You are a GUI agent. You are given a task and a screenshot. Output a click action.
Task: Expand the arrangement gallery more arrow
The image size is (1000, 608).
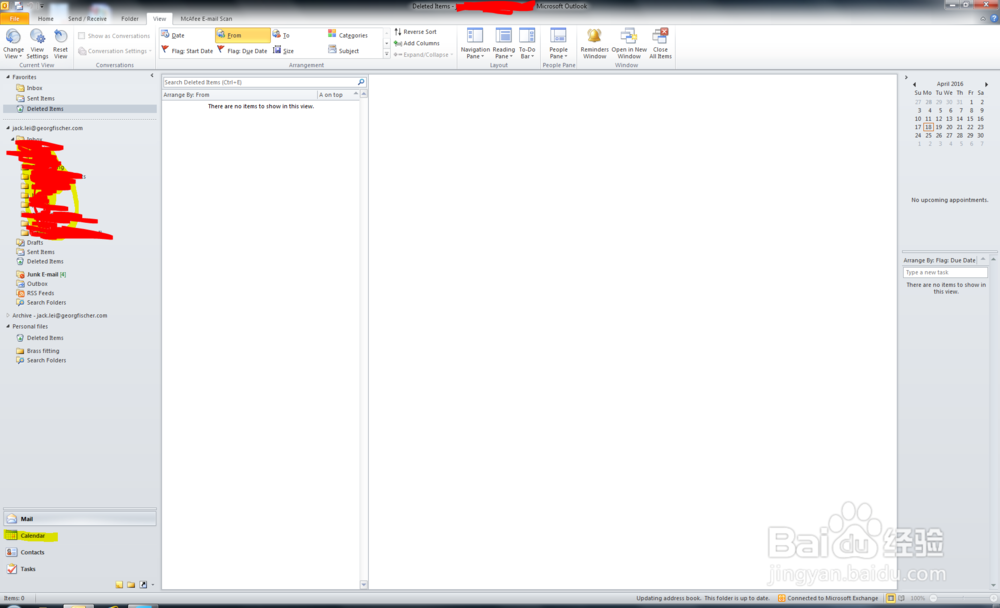[x=386, y=54]
